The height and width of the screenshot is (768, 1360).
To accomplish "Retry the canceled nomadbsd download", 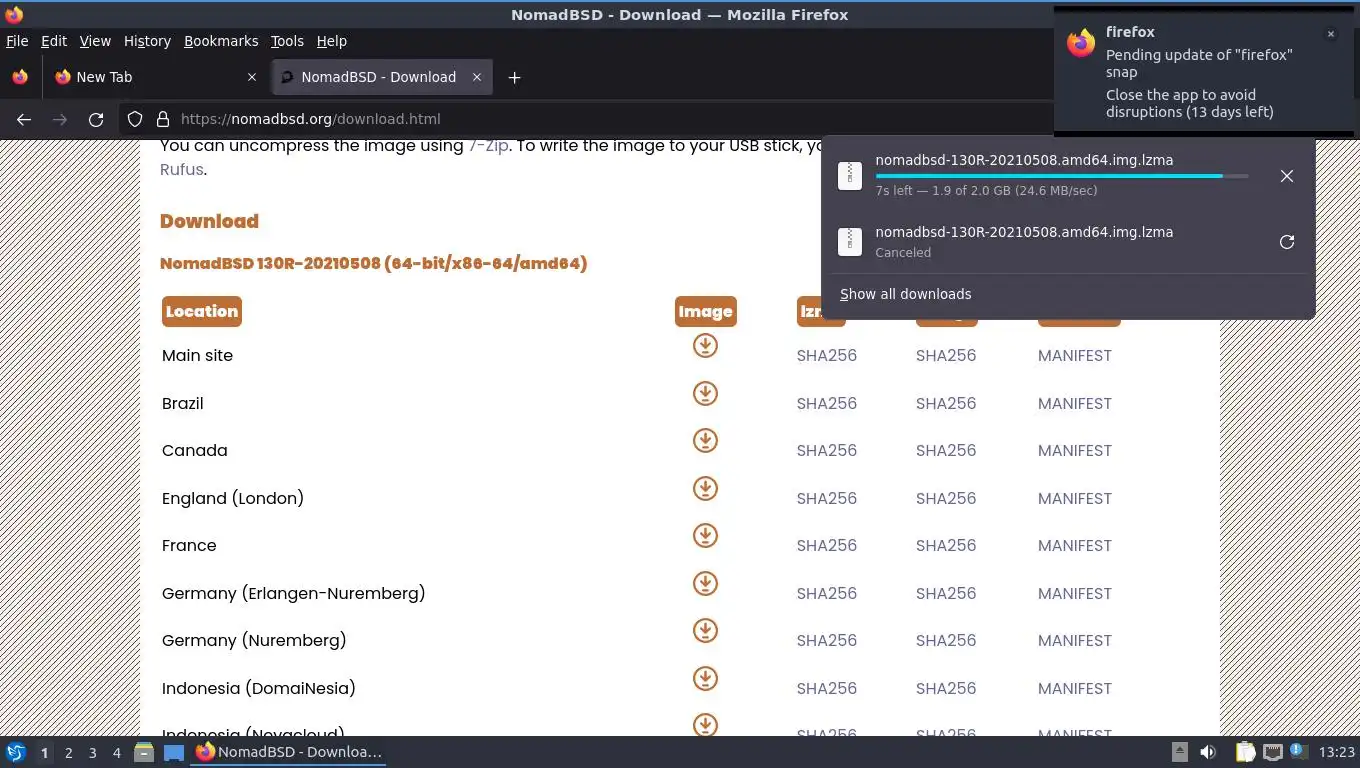I will click(1287, 242).
